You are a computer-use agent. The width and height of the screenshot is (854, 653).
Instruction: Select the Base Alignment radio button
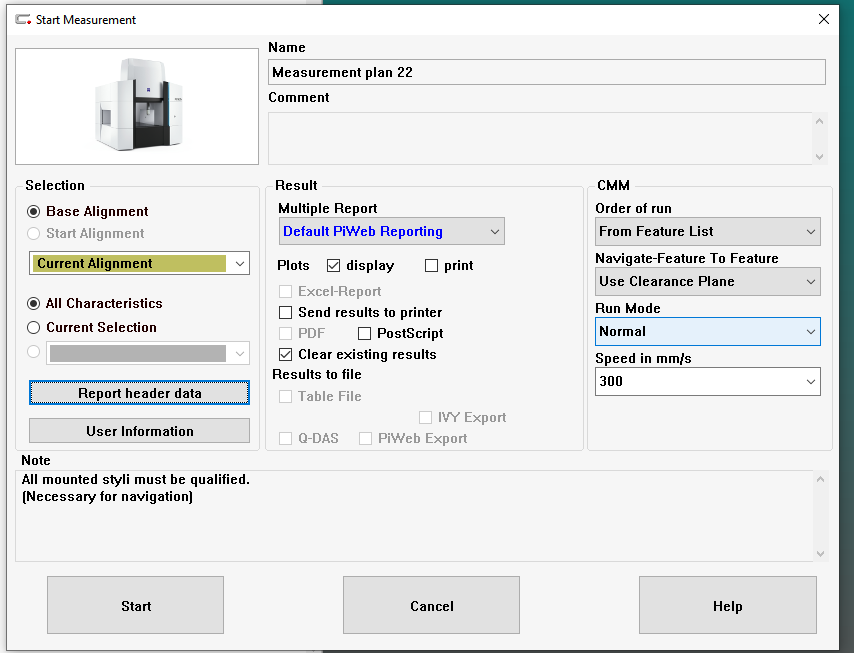pos(35,212)
